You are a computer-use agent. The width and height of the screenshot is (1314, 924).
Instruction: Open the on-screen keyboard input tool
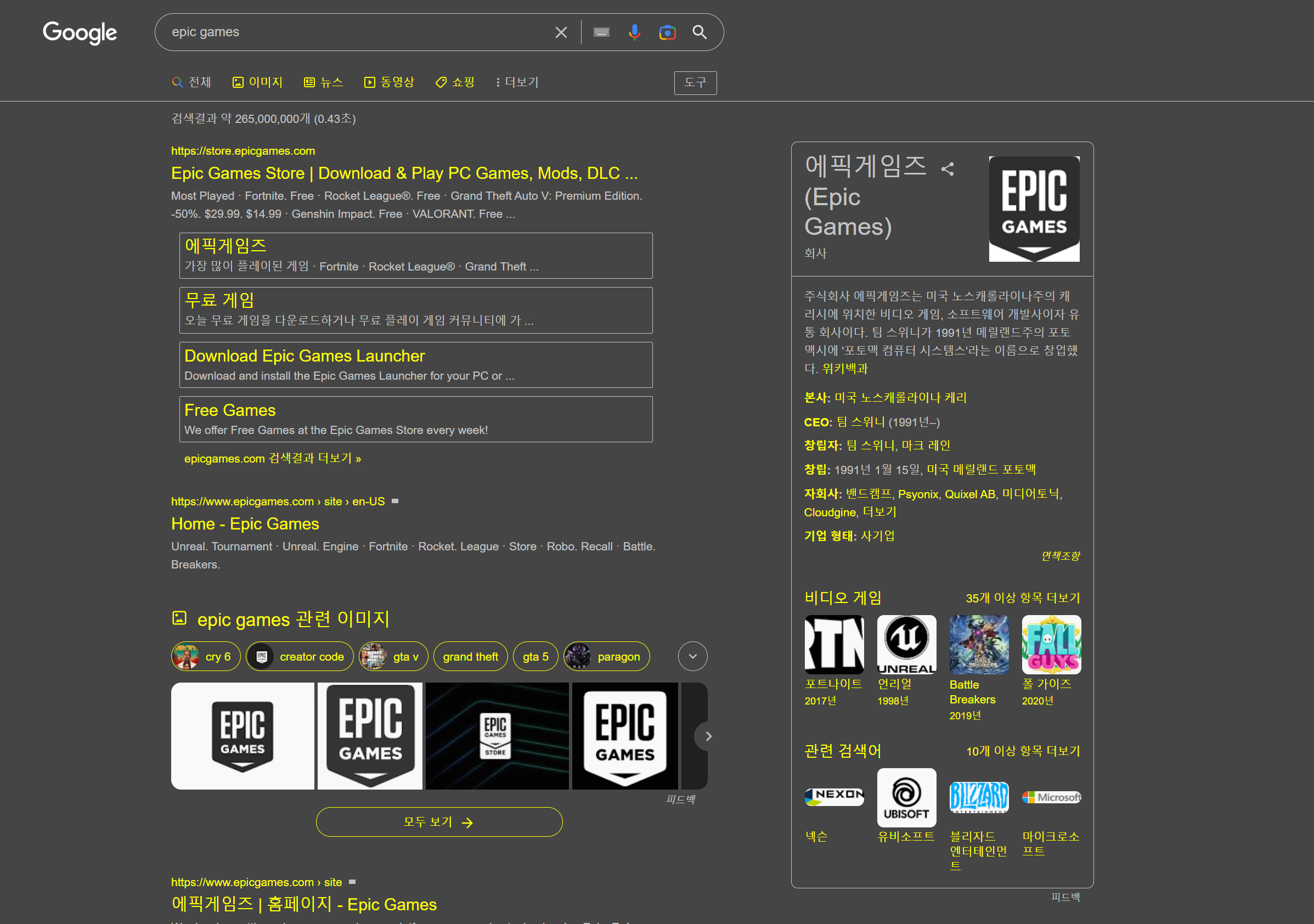coord(601,32)
